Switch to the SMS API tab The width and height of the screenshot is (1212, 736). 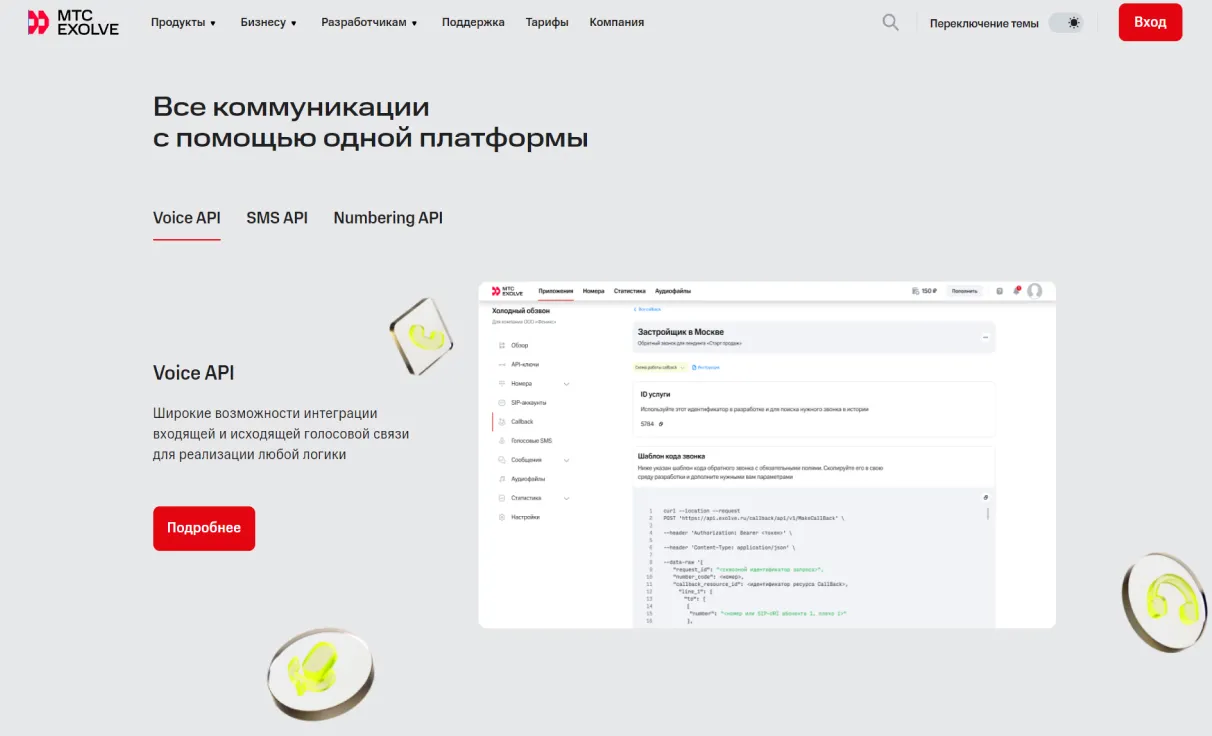click(x=277, y=218)
